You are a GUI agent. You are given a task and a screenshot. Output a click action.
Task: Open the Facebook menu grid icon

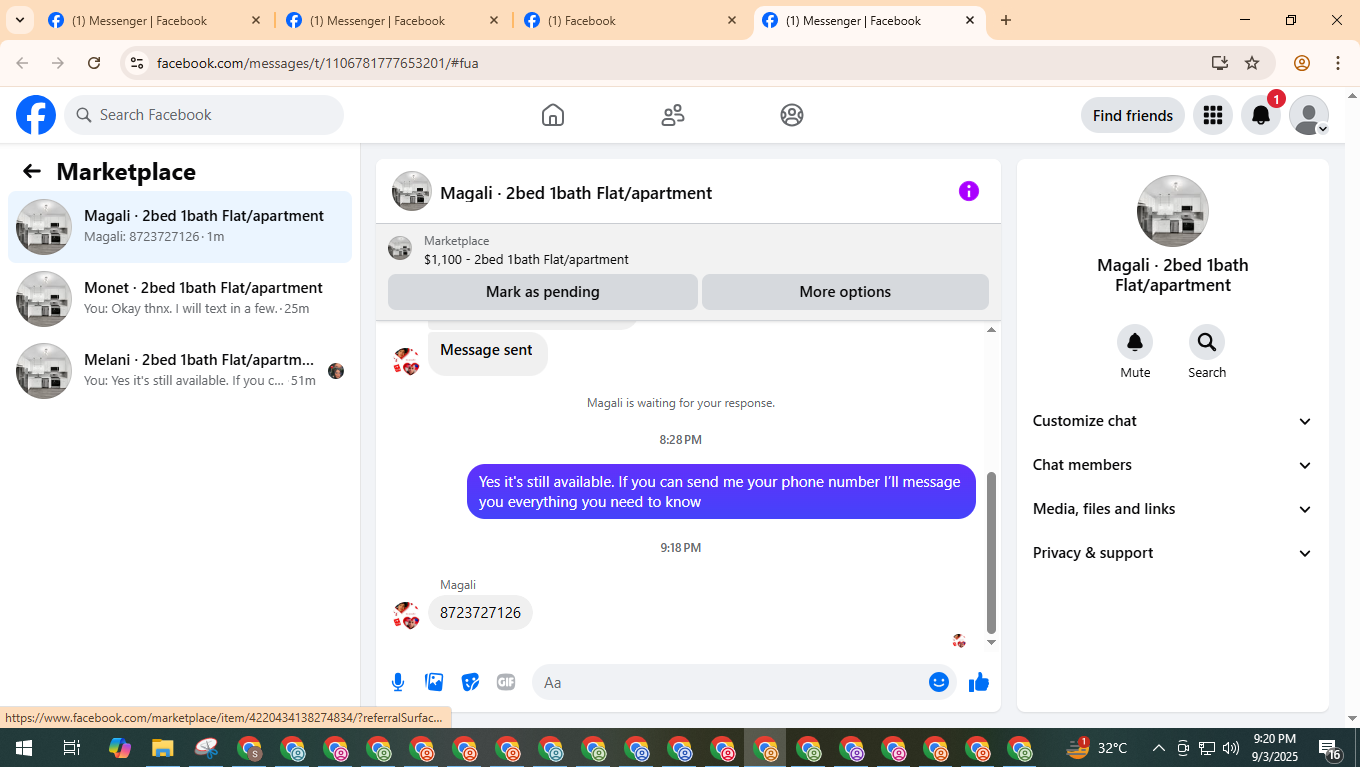pos(1213,115)
